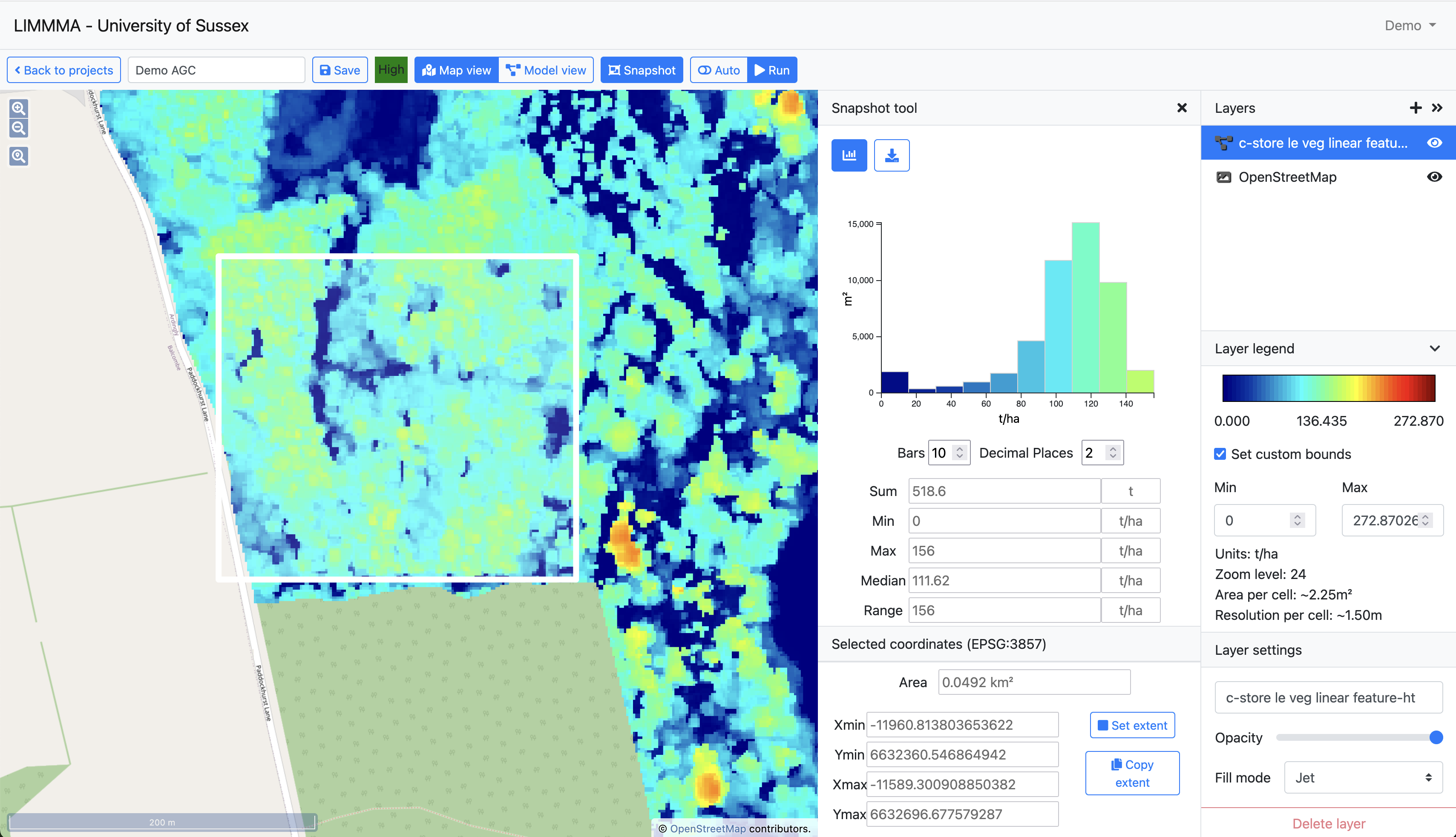The width and height of the screenshot is (1456, 837).
Task: Toggle OpenStreetMap layer visibility
Action: tap(1434, 177)
